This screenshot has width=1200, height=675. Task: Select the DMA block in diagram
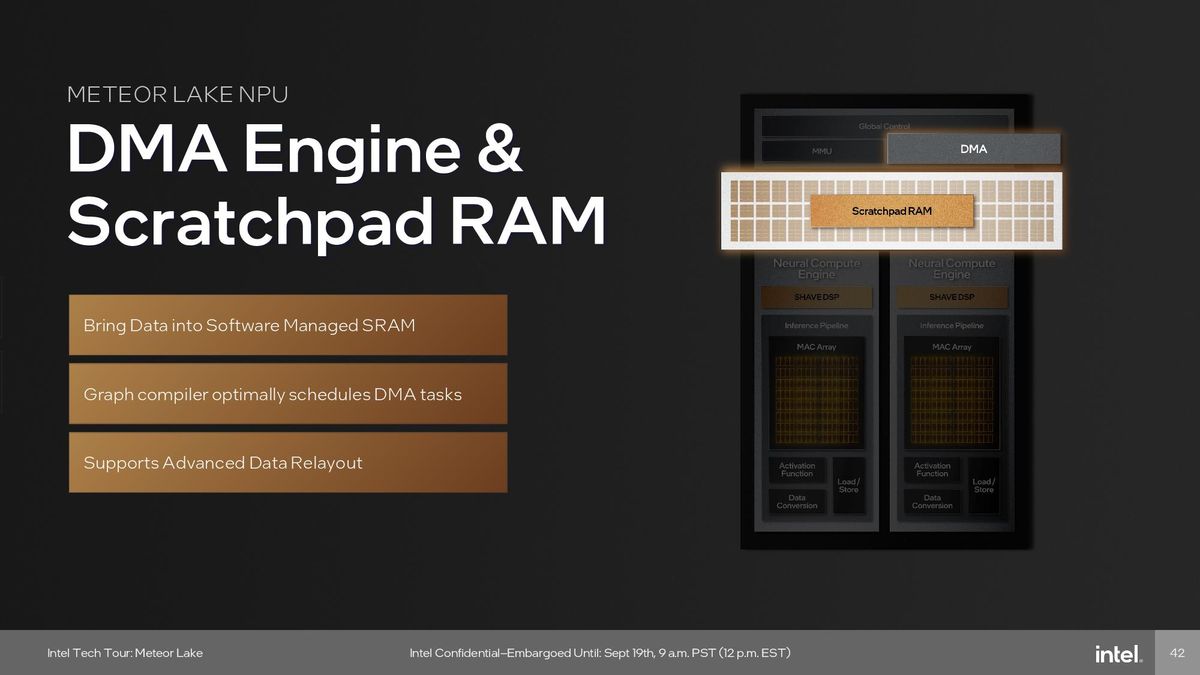pos(973,149)
